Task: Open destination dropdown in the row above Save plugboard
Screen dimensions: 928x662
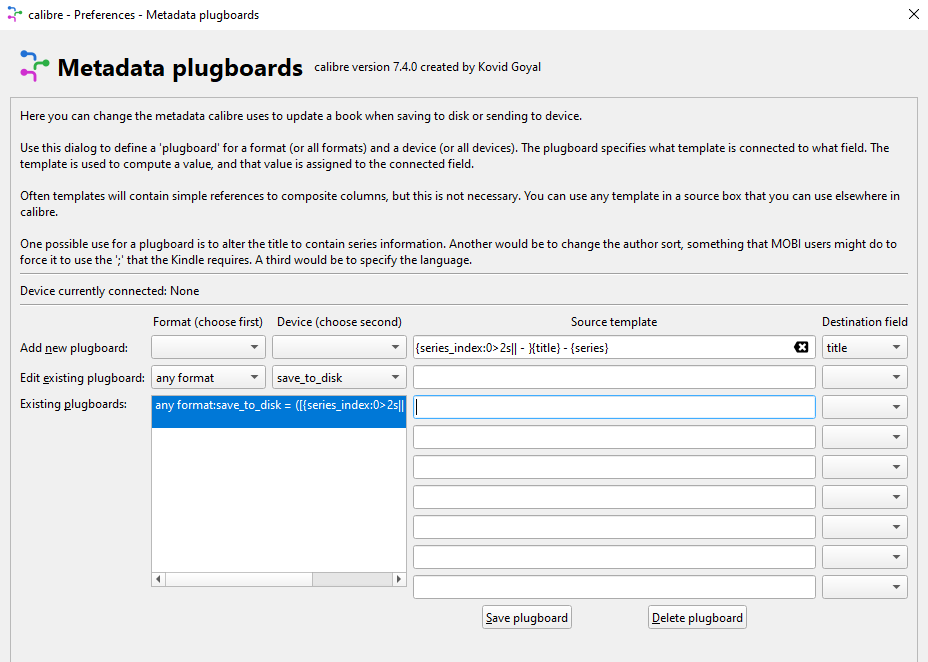Action: pyautogui.click(x=864, y=587)
